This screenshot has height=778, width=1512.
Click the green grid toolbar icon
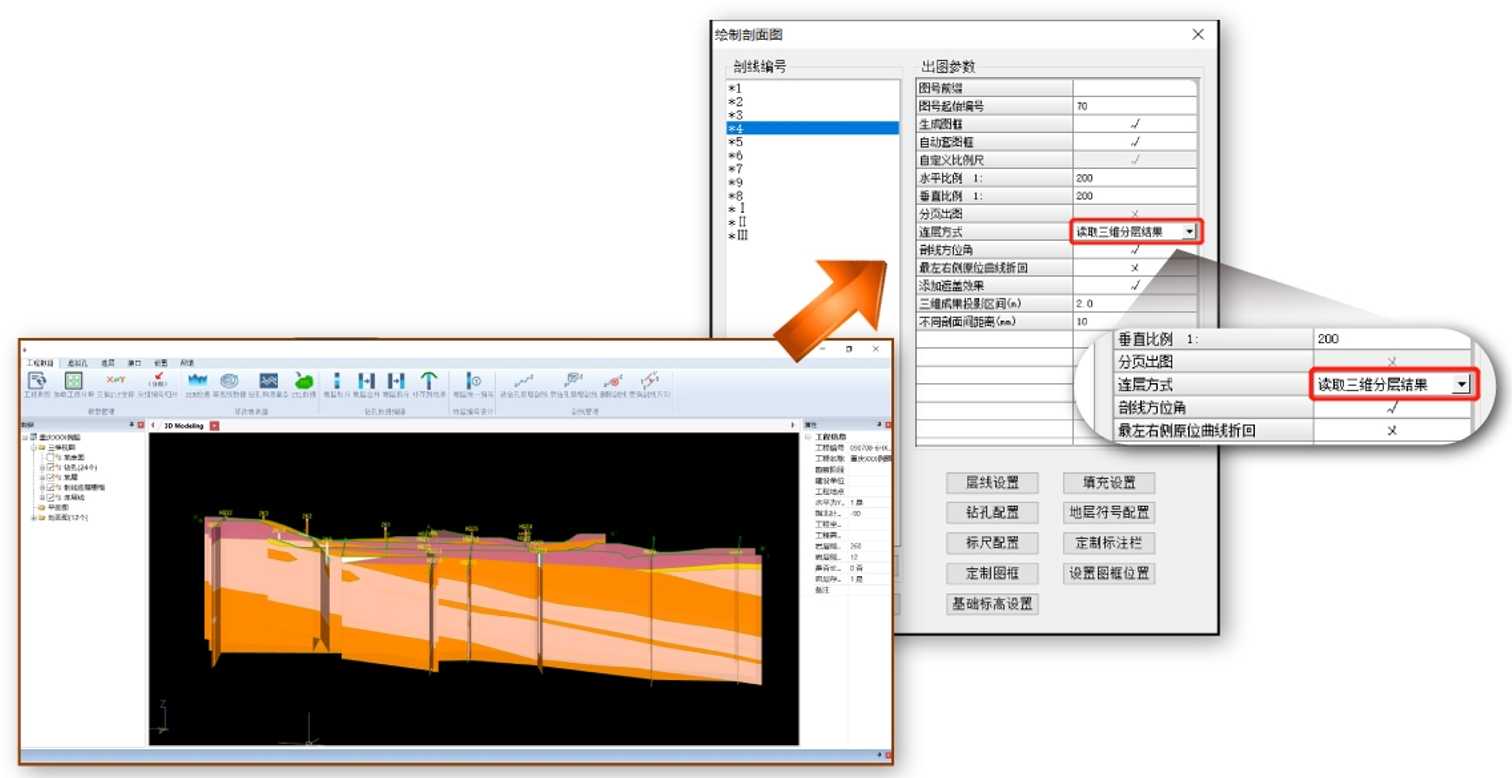click(x=73, y=381)
